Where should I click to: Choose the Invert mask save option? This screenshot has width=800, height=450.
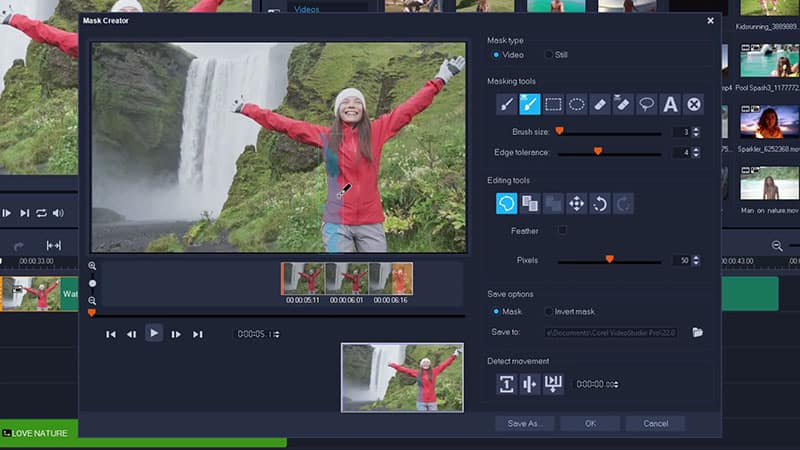[548, 311]
